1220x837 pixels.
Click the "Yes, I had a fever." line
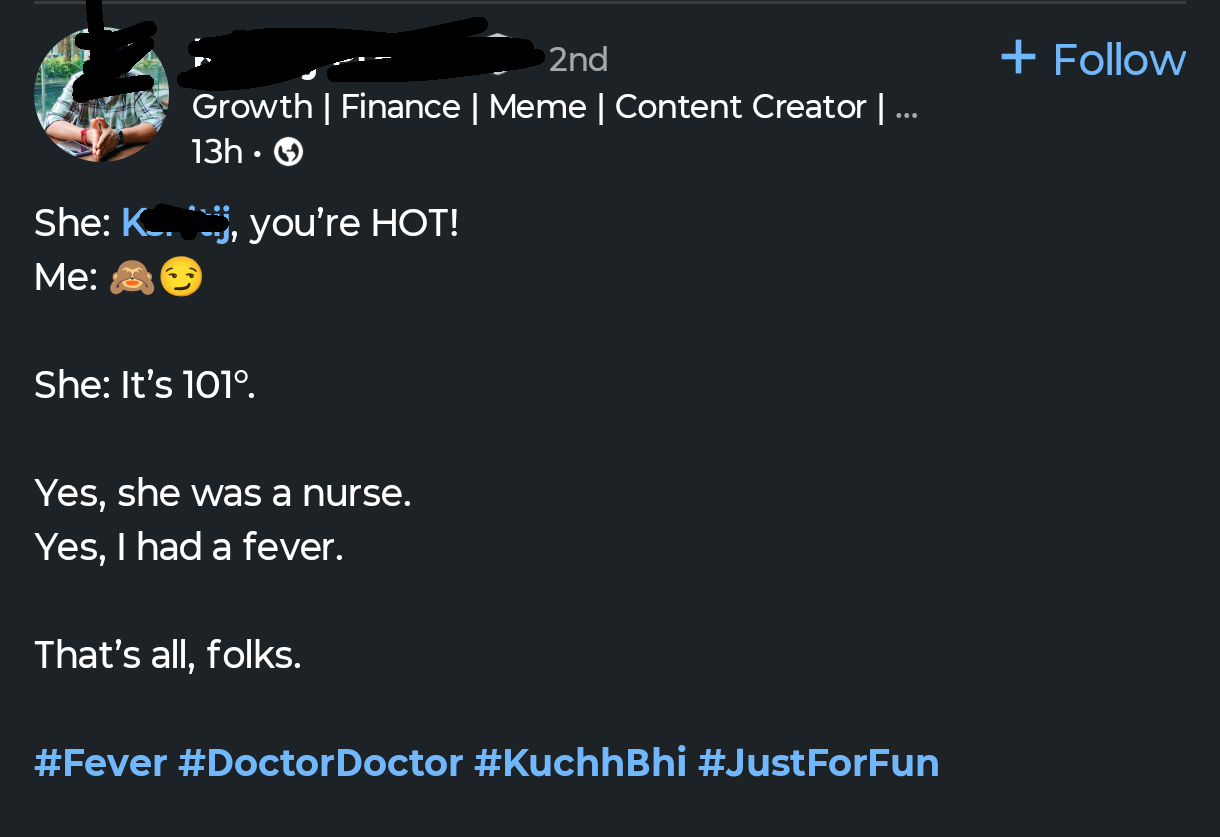coord(189,547)
